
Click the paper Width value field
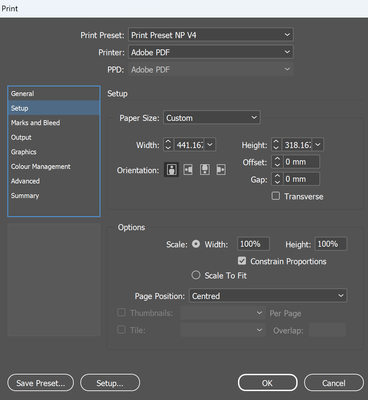pos(189,145)
